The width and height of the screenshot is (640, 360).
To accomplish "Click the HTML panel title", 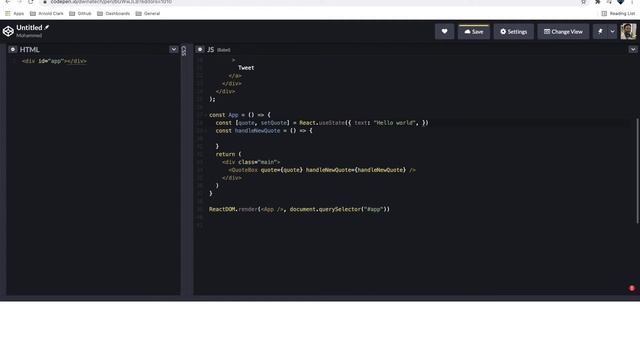I will pos(29,49).
